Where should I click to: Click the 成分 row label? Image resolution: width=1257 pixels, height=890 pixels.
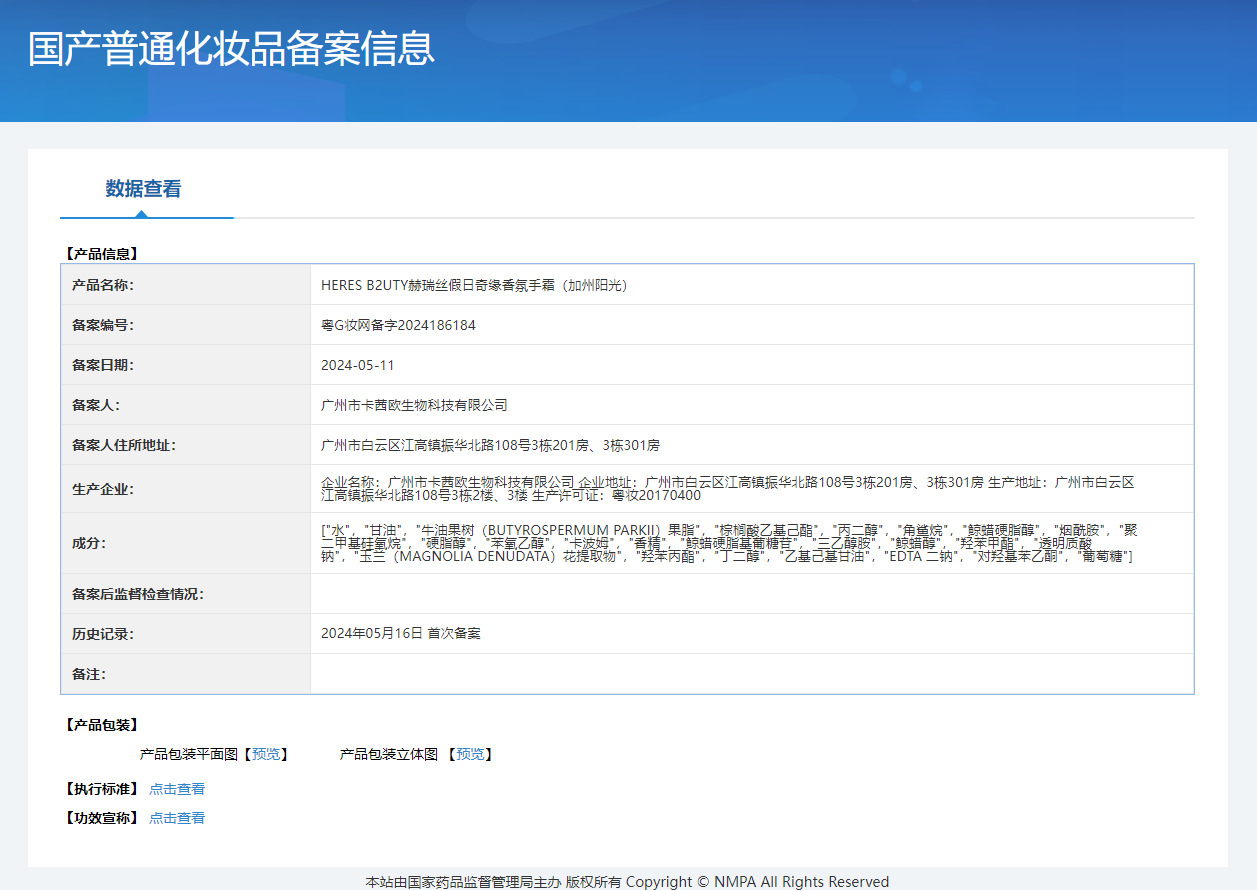[88, 543]
